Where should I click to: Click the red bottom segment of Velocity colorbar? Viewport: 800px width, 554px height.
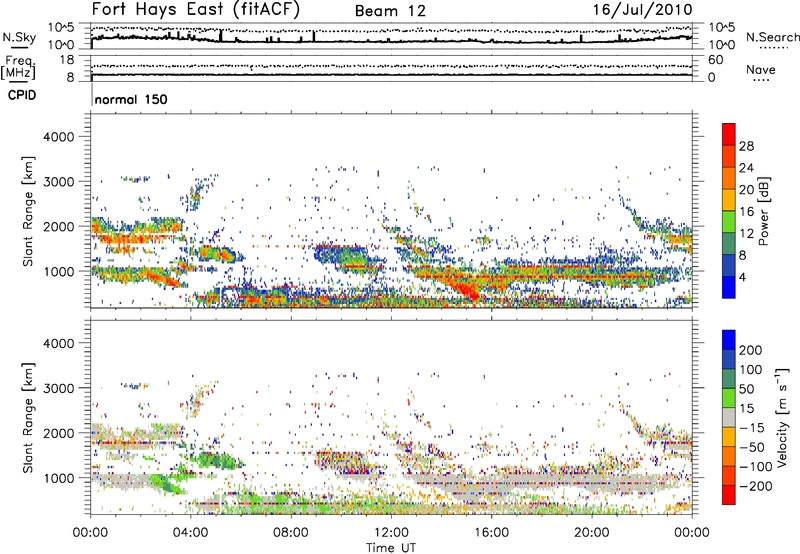point(729,495)
